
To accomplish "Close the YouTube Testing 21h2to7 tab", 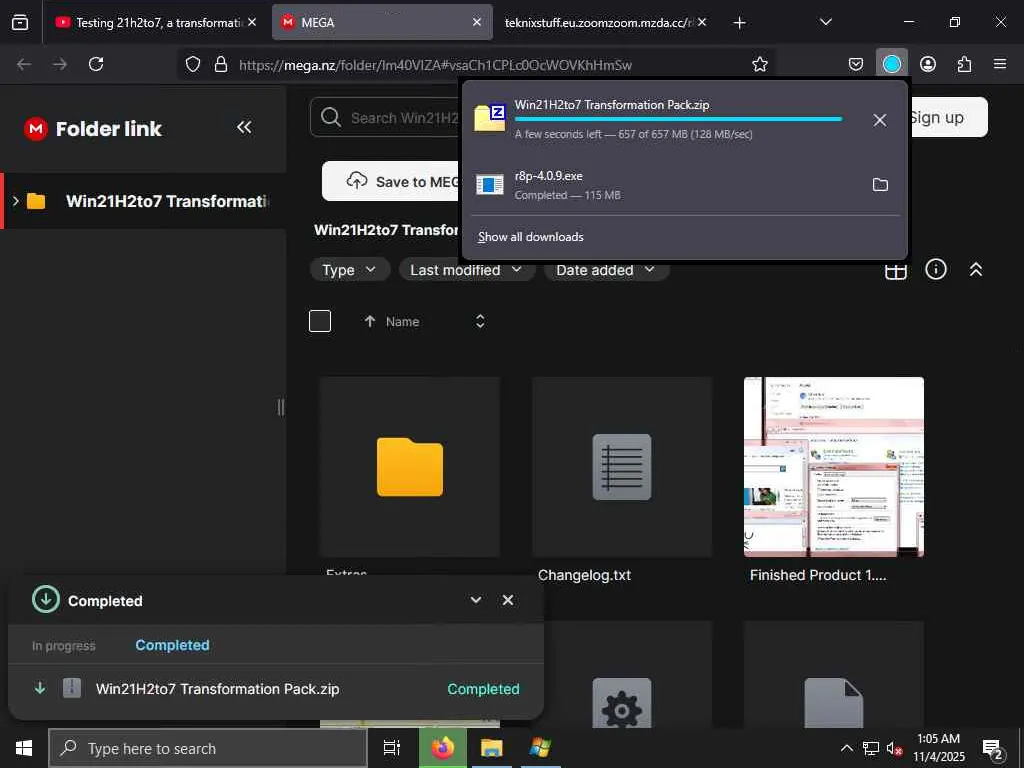I will (252, 22).
